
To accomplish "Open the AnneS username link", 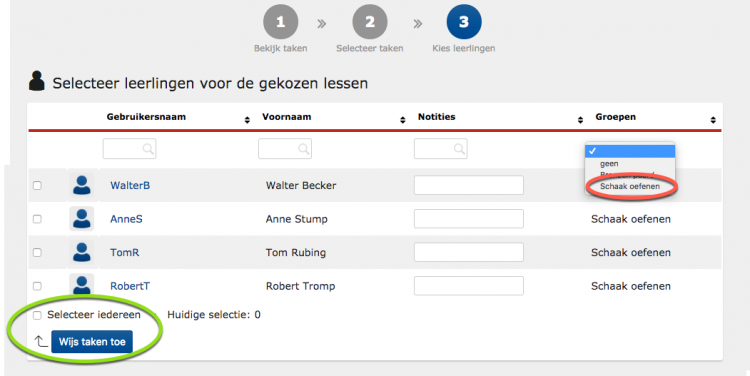I will coord(126,219).
